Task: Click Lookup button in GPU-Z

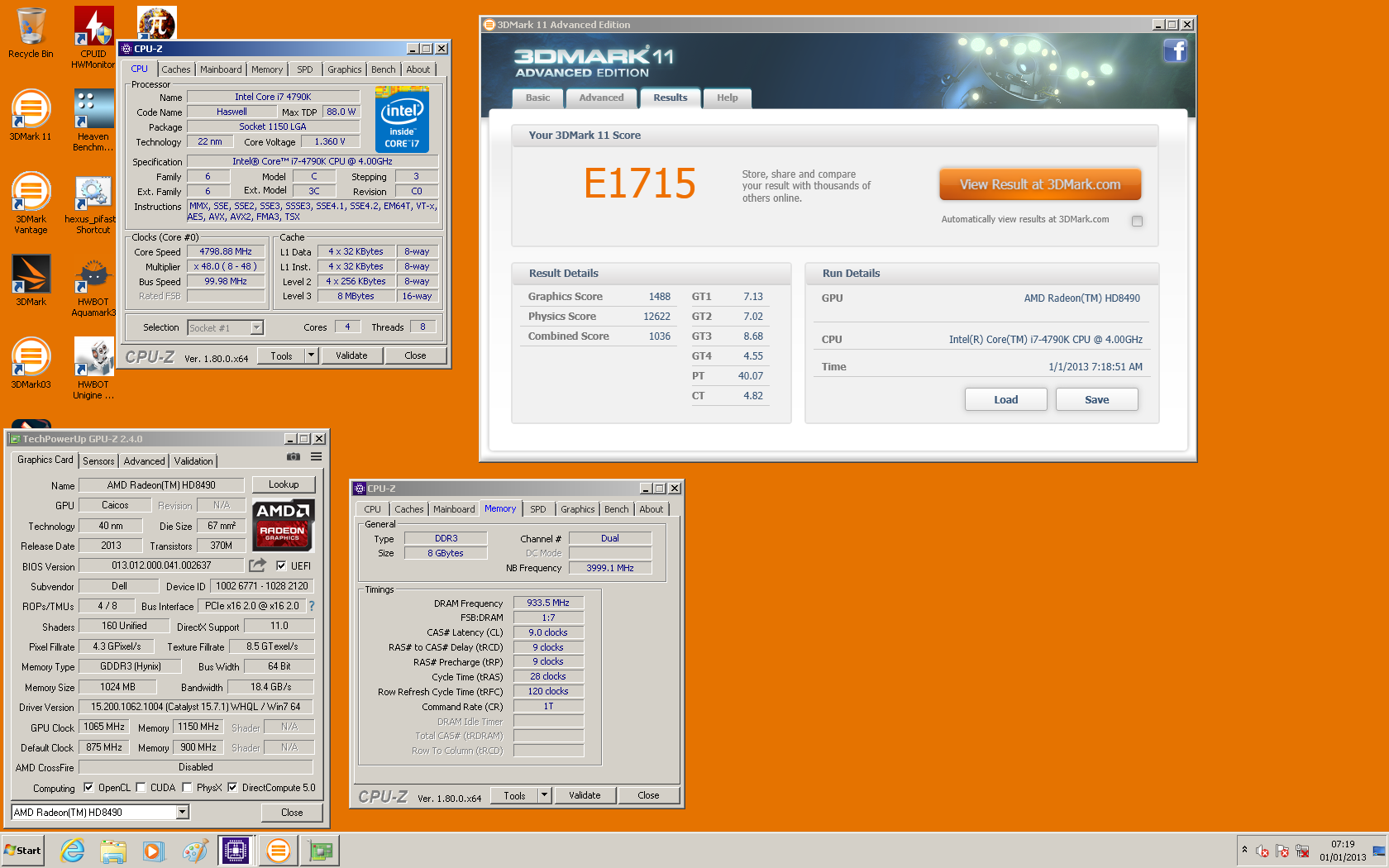Action: [284, 484]
